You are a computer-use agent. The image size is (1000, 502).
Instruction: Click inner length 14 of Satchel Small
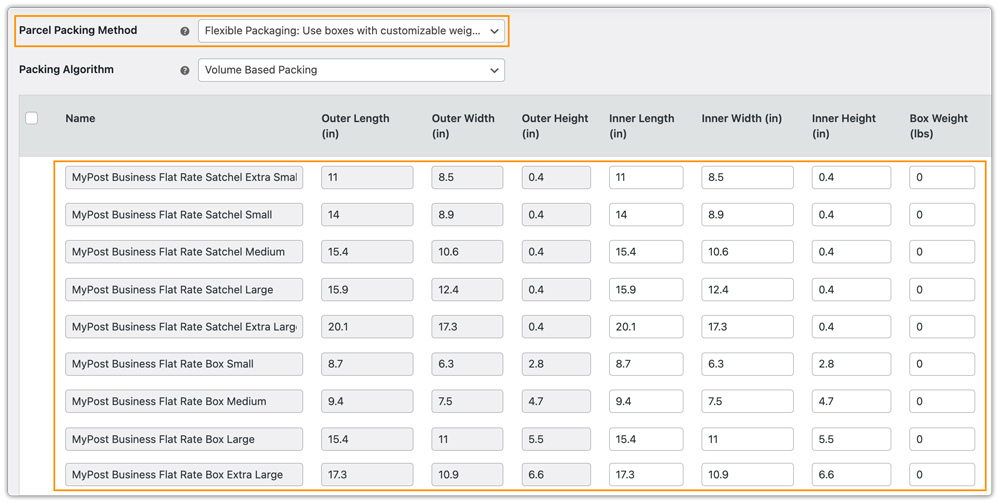(x=646, y=215)
